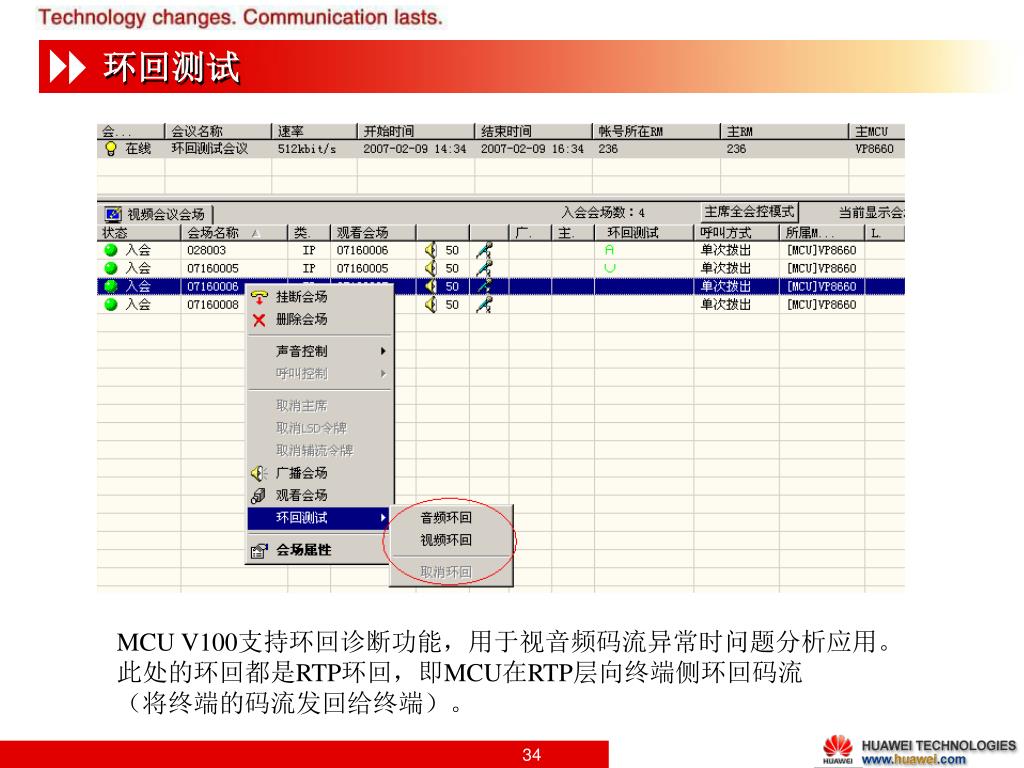Expand the 环回测试 submenu
This screenshot has height=768, width=1024.
point(320,518)
